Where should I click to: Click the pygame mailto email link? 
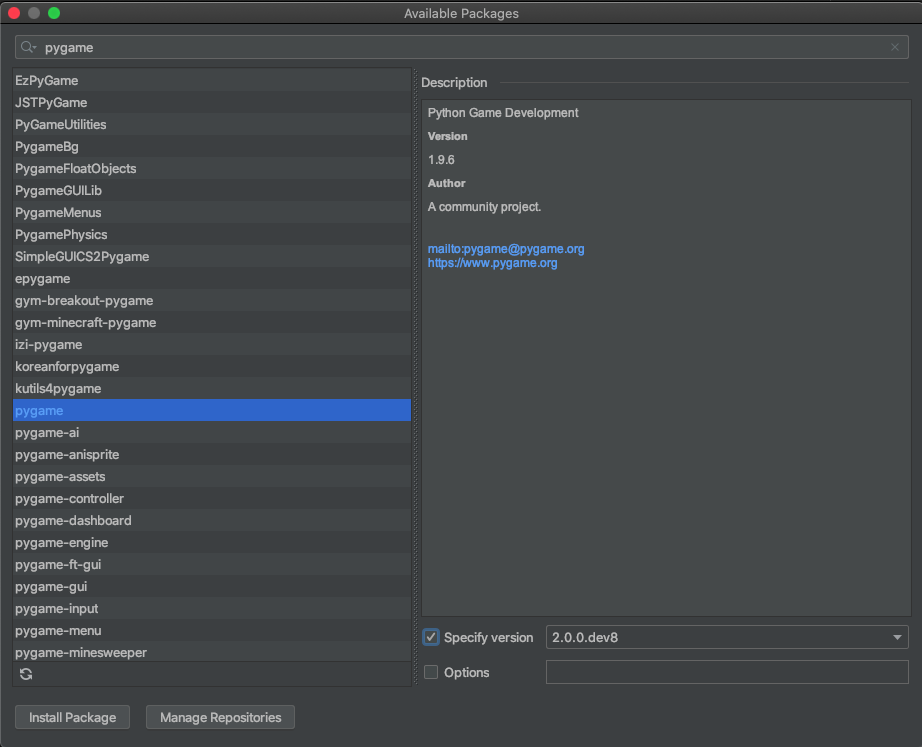[x=505, y=249]
